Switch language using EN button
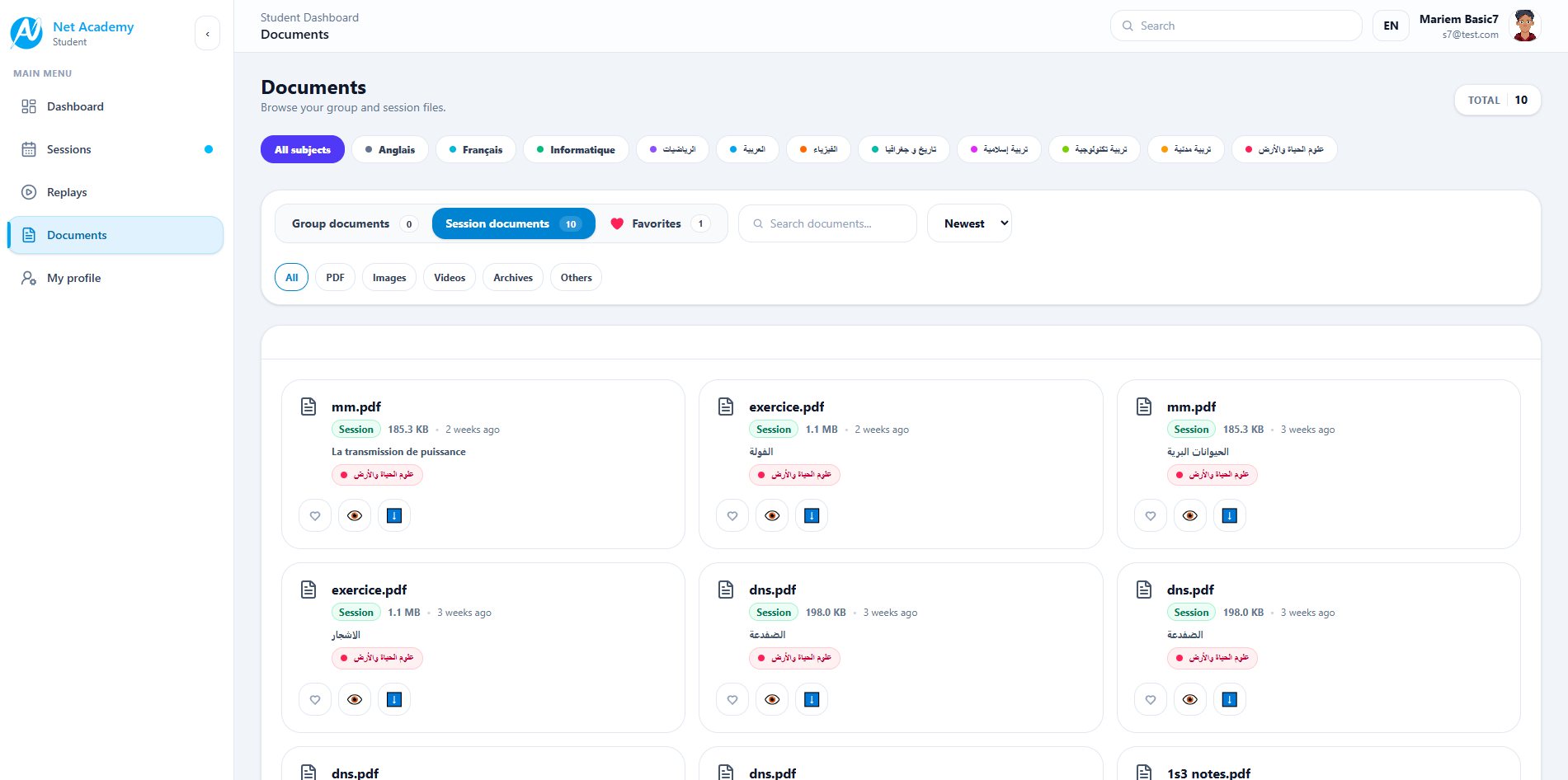The width and height of the screenshot is (1568, 780). click(1391, 26)
